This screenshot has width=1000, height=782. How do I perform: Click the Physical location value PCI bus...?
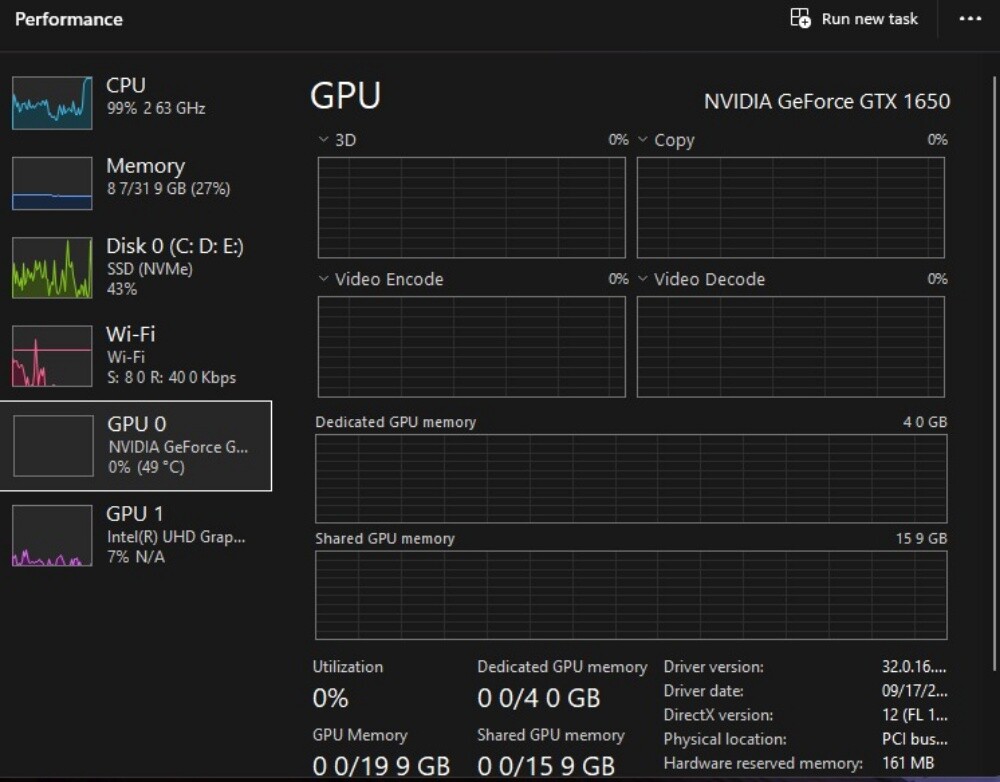915,739
